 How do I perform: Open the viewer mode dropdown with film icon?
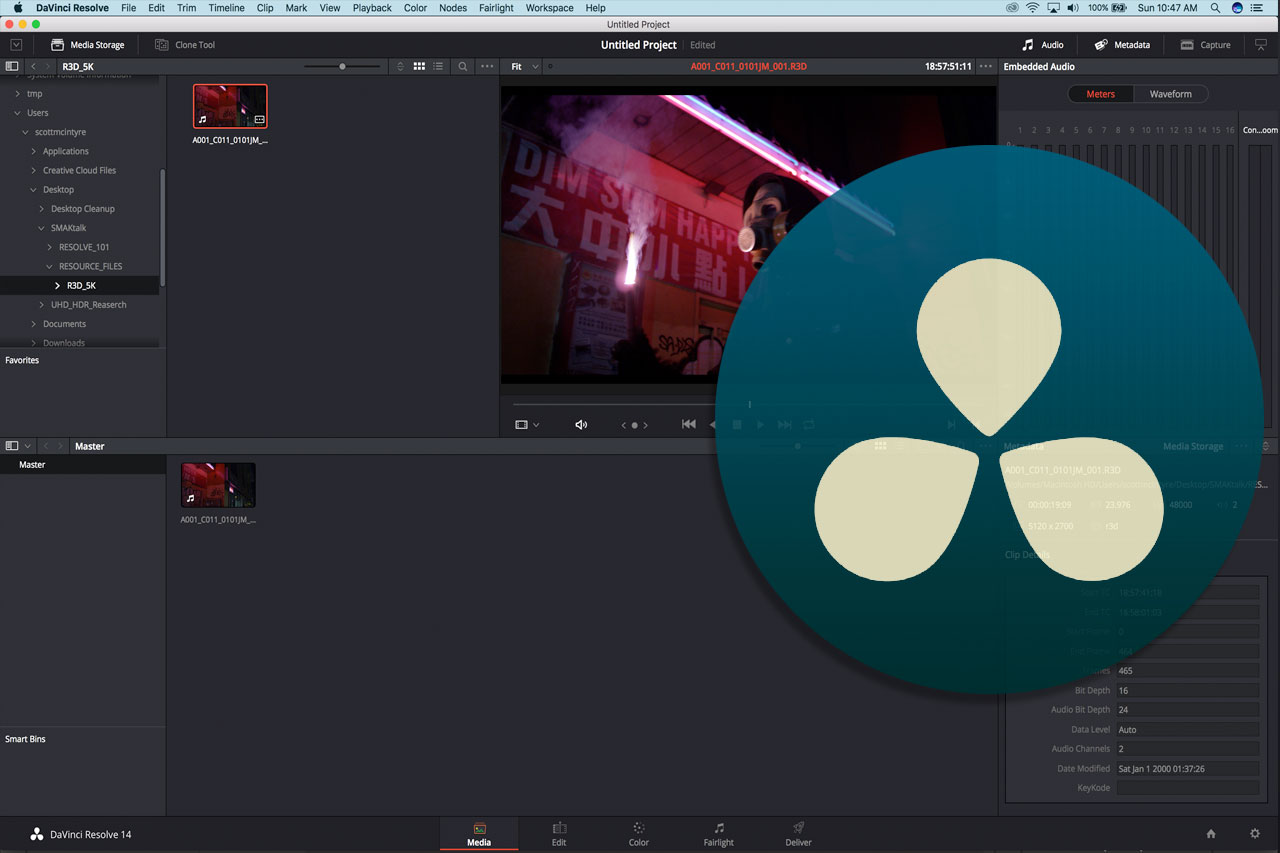[527, 425]
